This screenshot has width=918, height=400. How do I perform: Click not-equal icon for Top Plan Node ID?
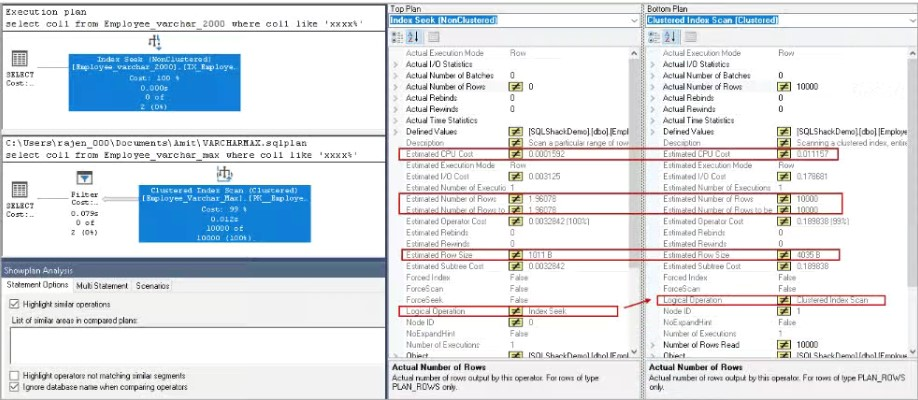point(515,322)
